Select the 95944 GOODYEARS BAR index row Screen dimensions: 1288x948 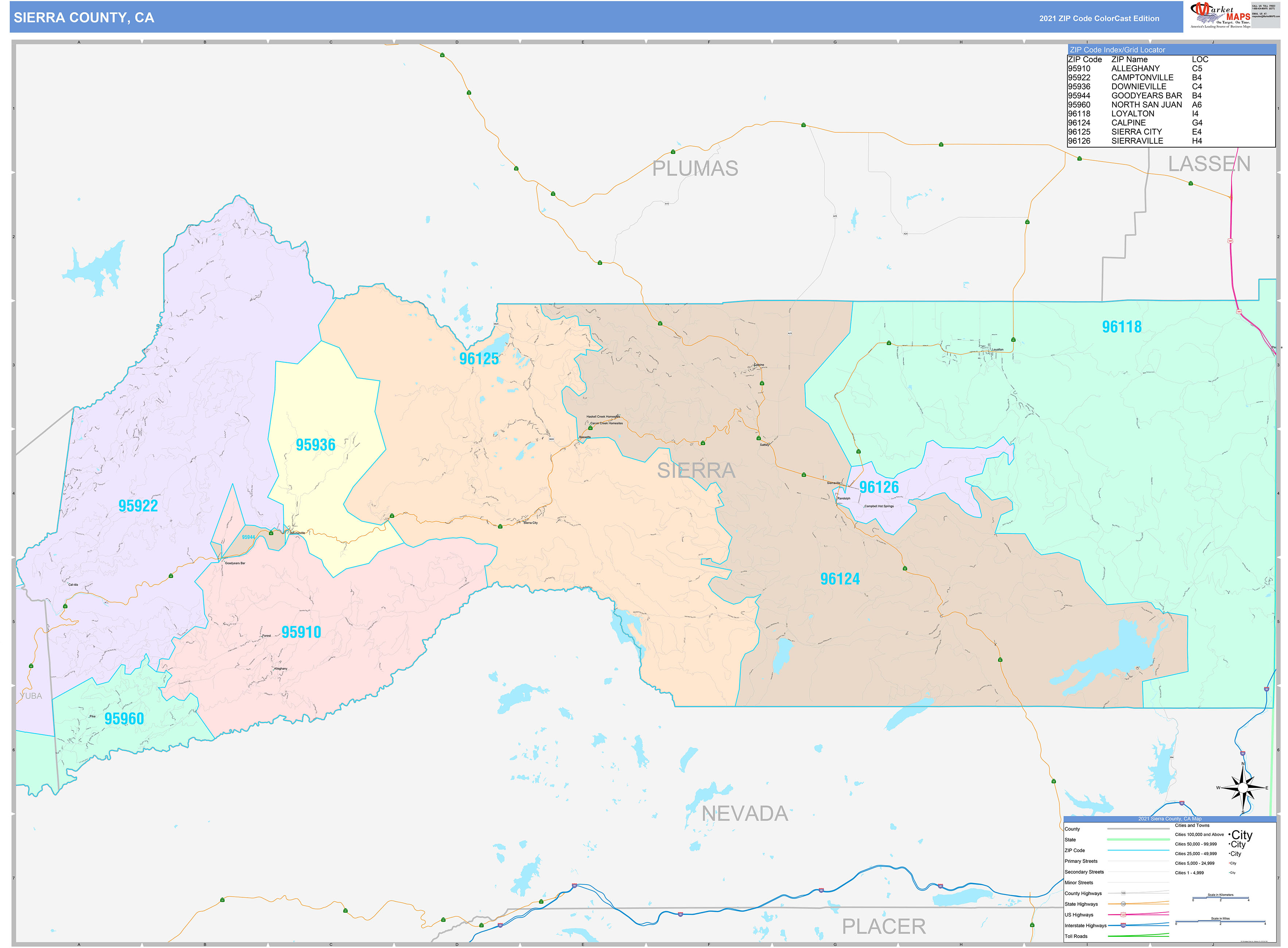(1171, 96)
